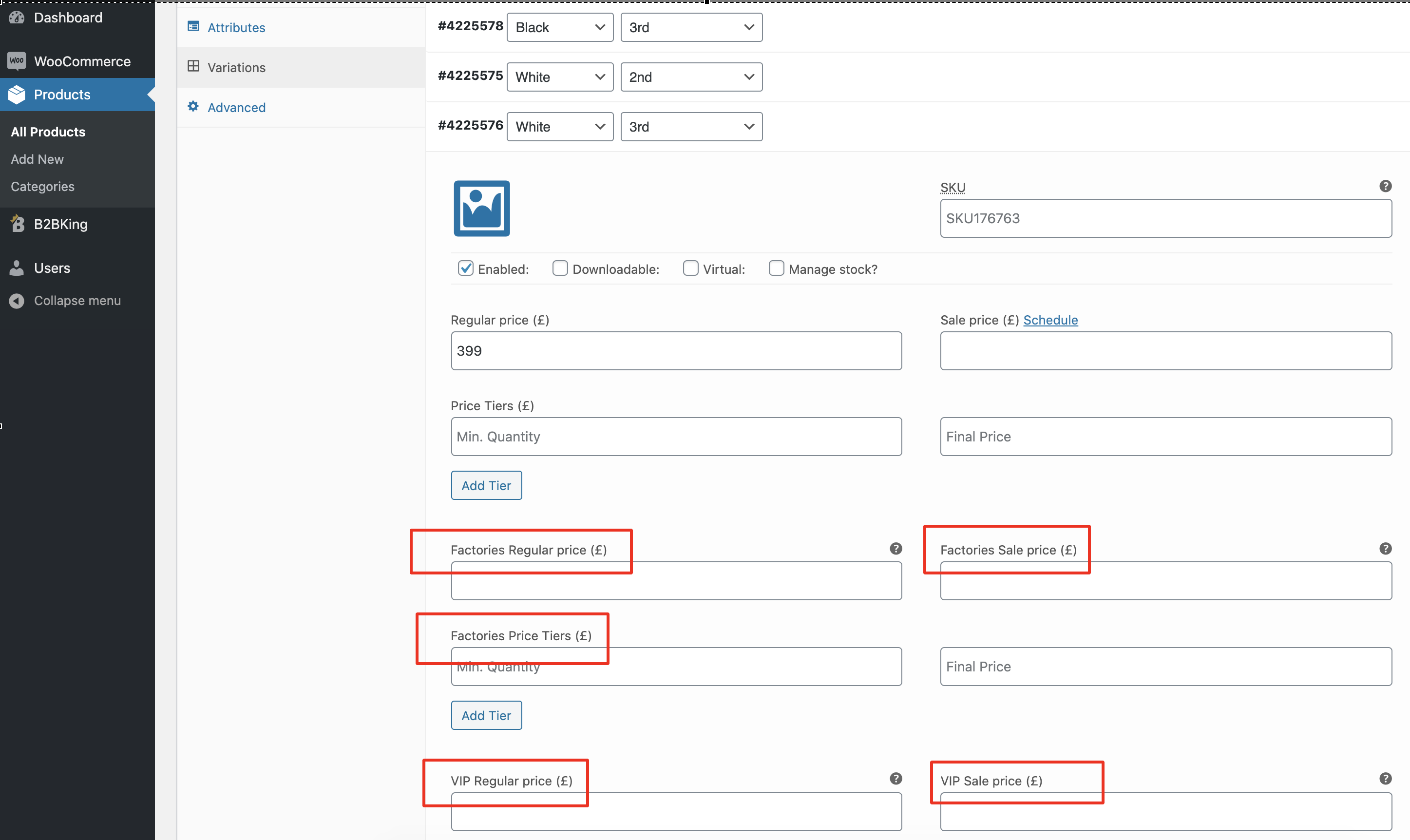Image resolution: width=1410 pixels, height=840 pixels.
Task: Switch to the Variations tab
Action: (301, 67)
